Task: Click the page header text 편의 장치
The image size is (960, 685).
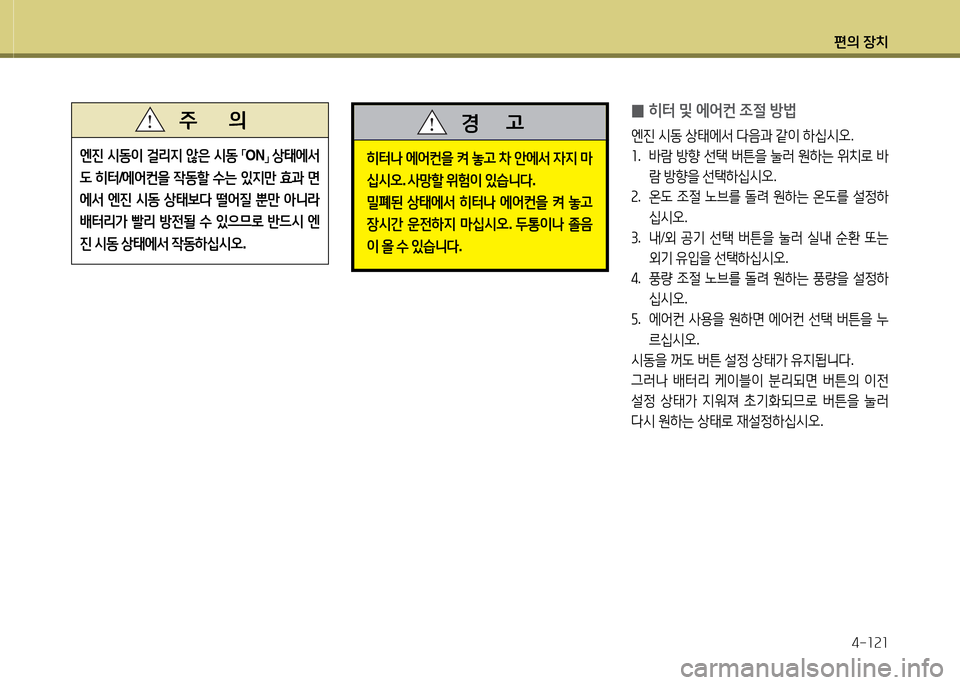Action: (x=860, y=42)
